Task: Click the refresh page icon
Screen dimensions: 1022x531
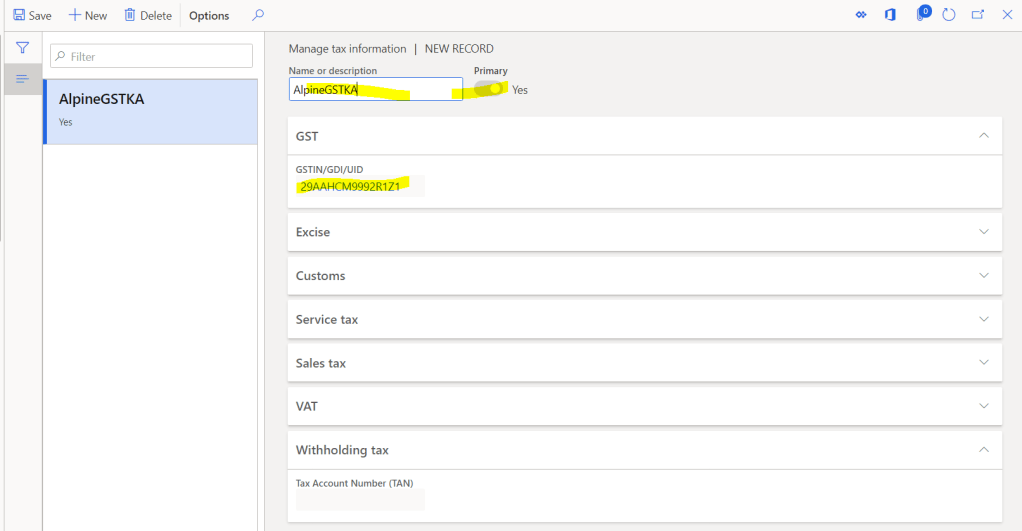Action: [x=949, y=15]
